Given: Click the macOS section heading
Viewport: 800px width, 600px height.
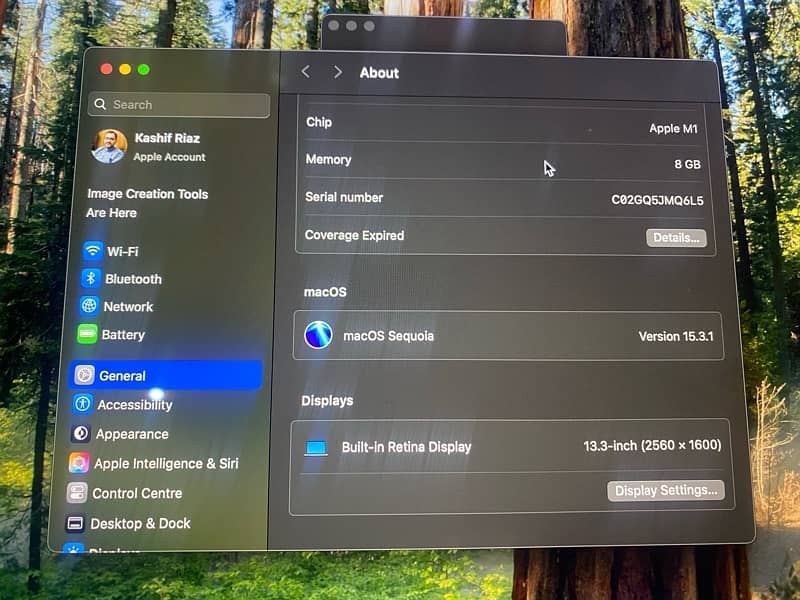Looking at the screenshot, I should coord(325,292).
